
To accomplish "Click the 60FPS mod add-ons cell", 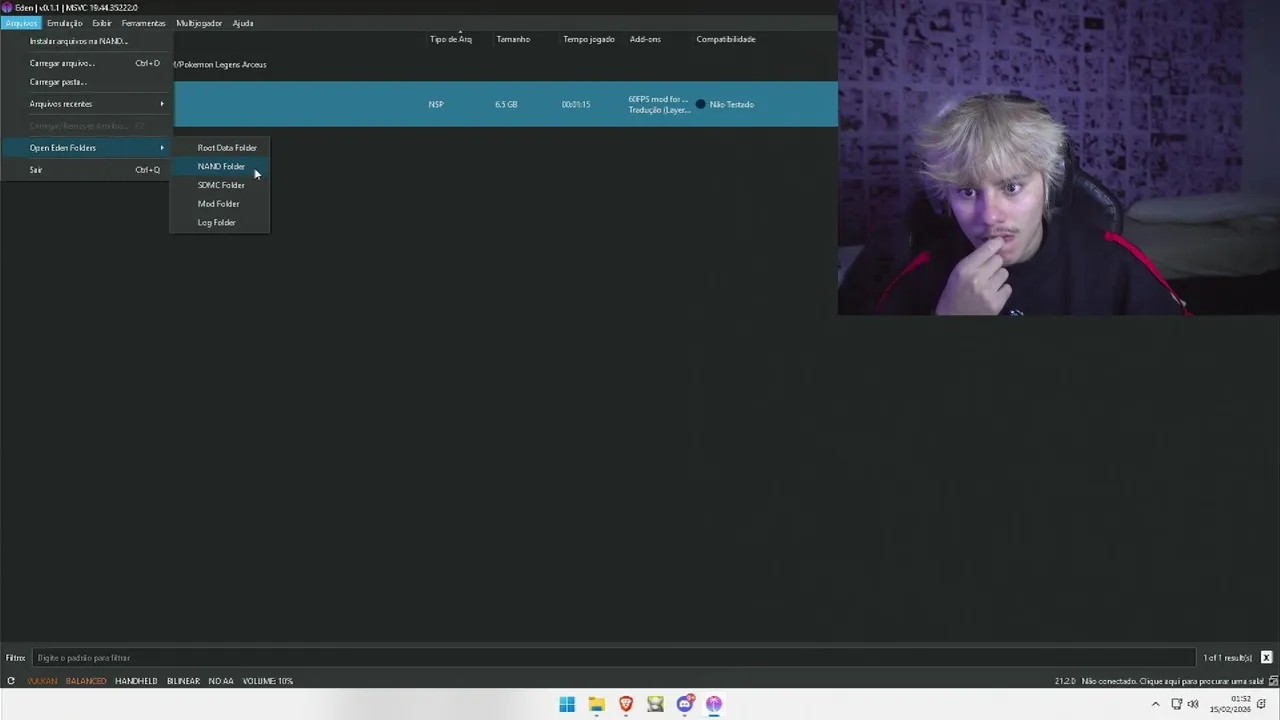I will tap(659, 104).
